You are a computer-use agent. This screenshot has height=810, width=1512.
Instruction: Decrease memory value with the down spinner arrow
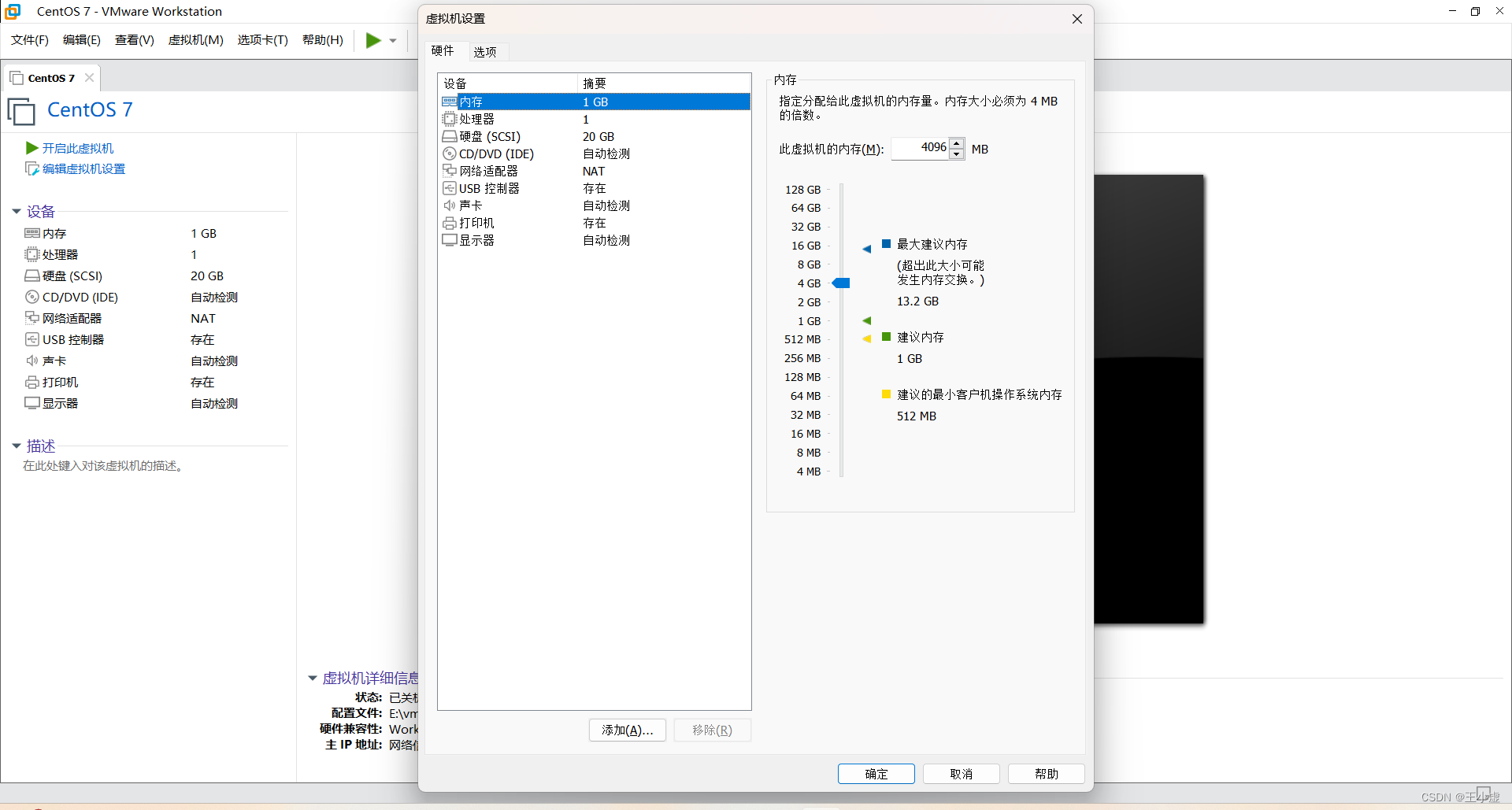click(957, 153)
